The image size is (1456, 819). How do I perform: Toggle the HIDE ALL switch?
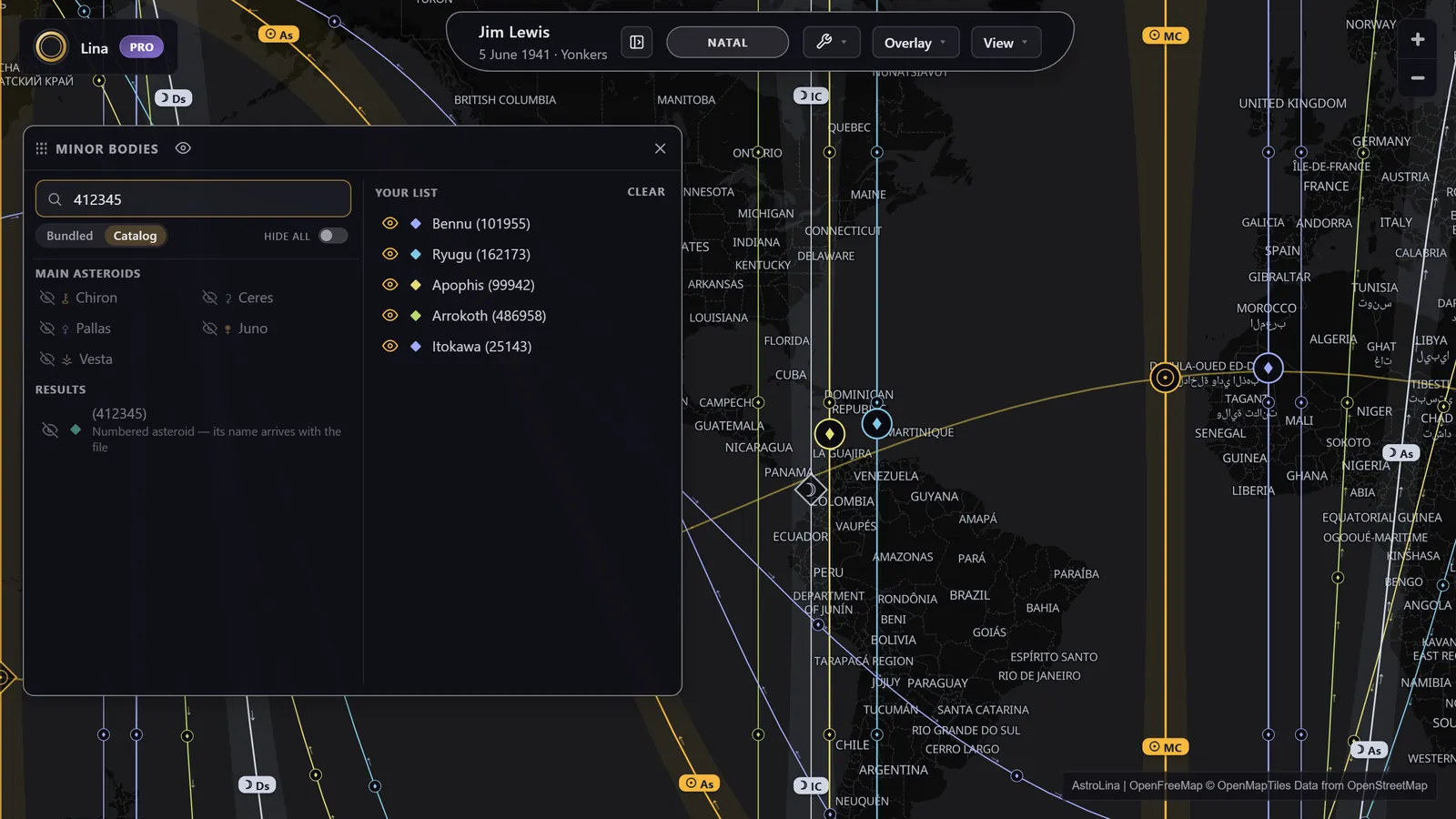tap(332, 236)
